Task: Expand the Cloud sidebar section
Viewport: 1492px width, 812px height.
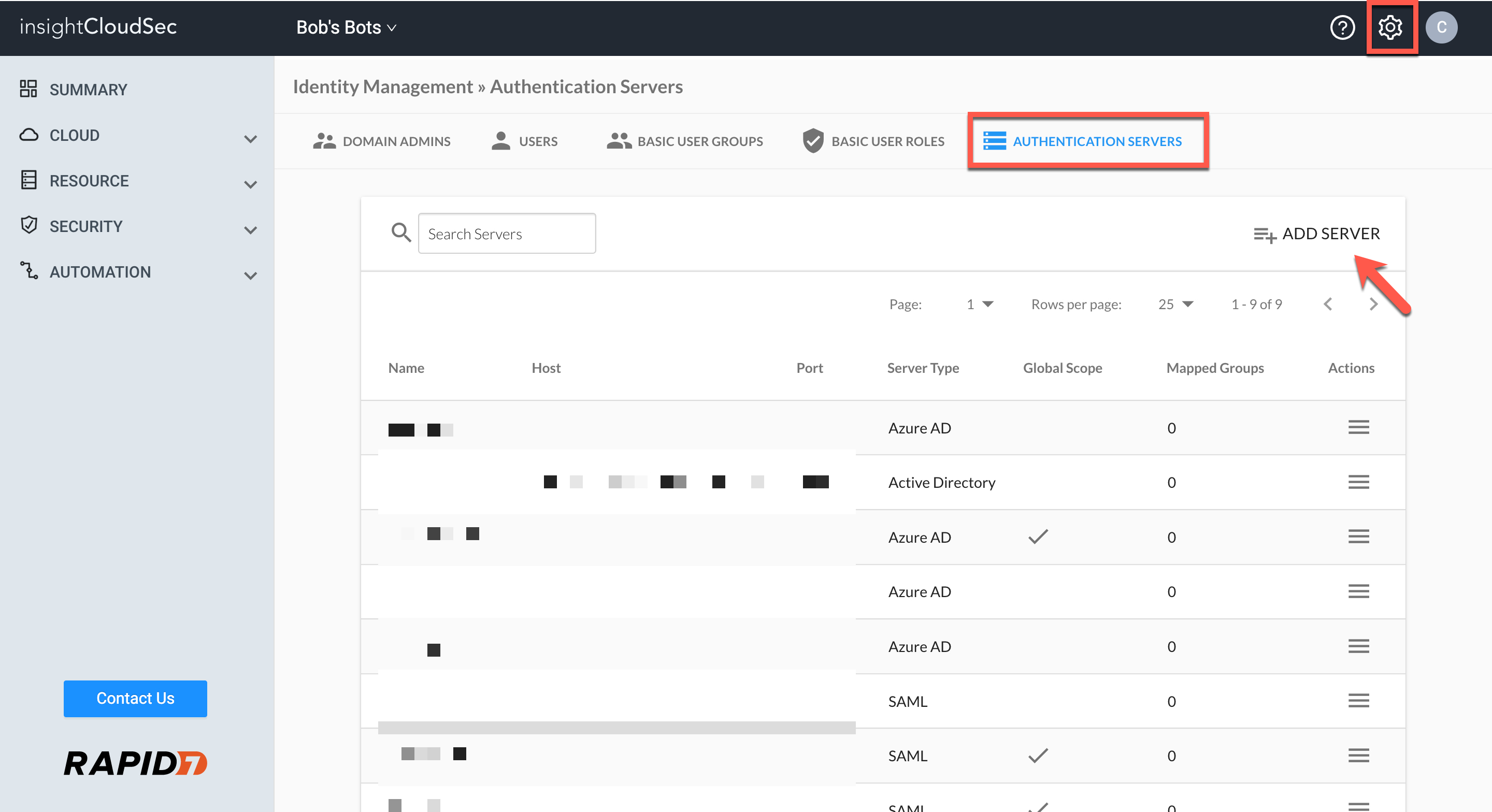Action: [x=250, y=139]
